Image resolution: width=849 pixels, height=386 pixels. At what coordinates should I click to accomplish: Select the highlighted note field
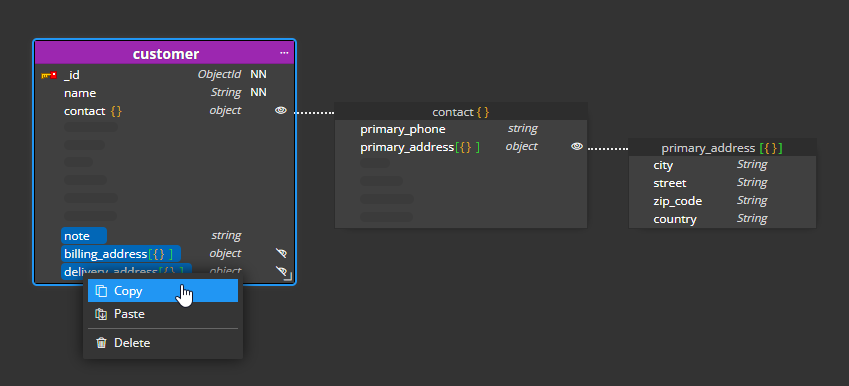click(84, 236)
